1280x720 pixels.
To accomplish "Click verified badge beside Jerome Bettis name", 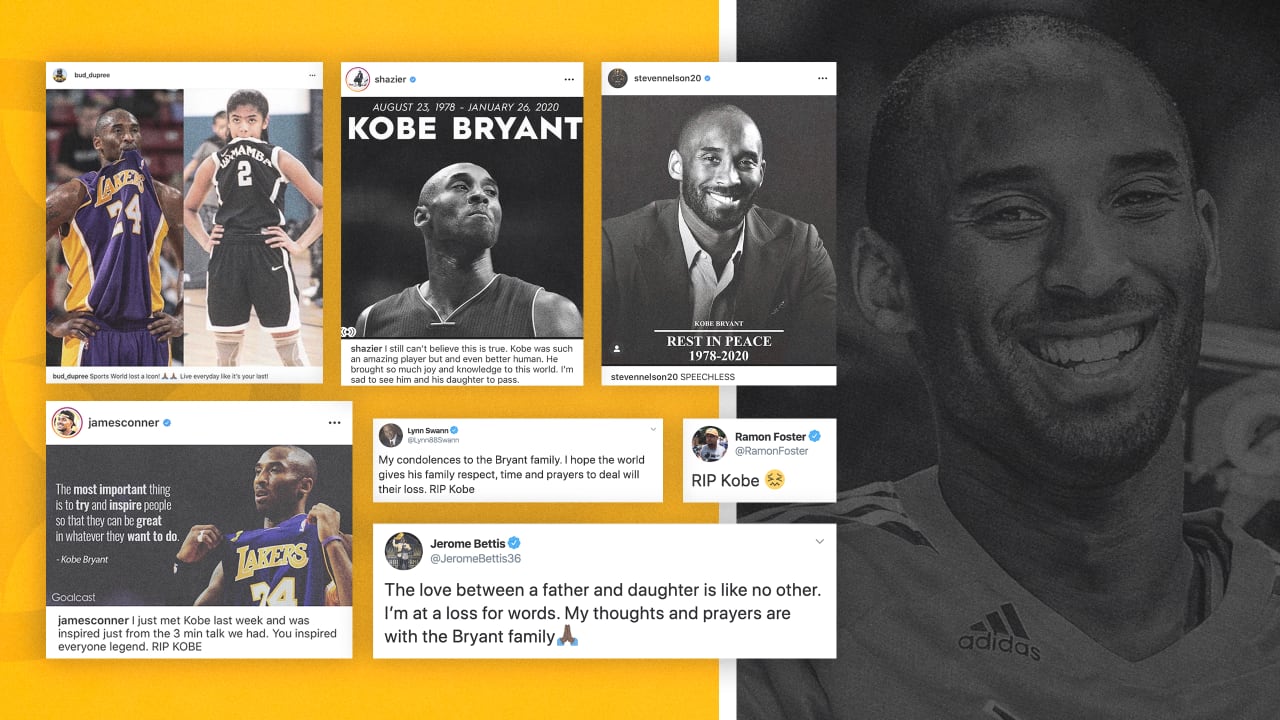I will 514,543.
